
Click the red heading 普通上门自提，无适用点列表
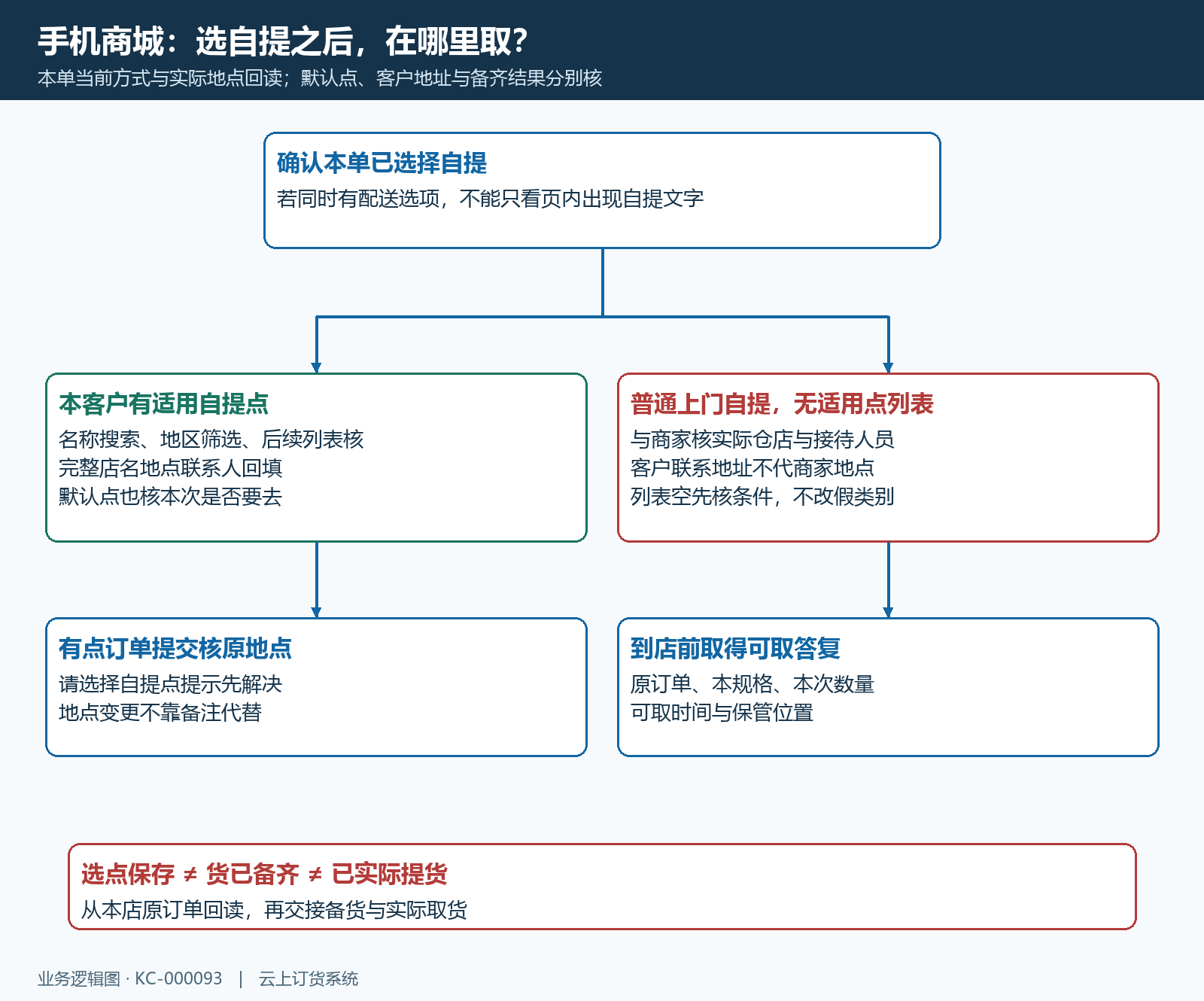point(782,403)
